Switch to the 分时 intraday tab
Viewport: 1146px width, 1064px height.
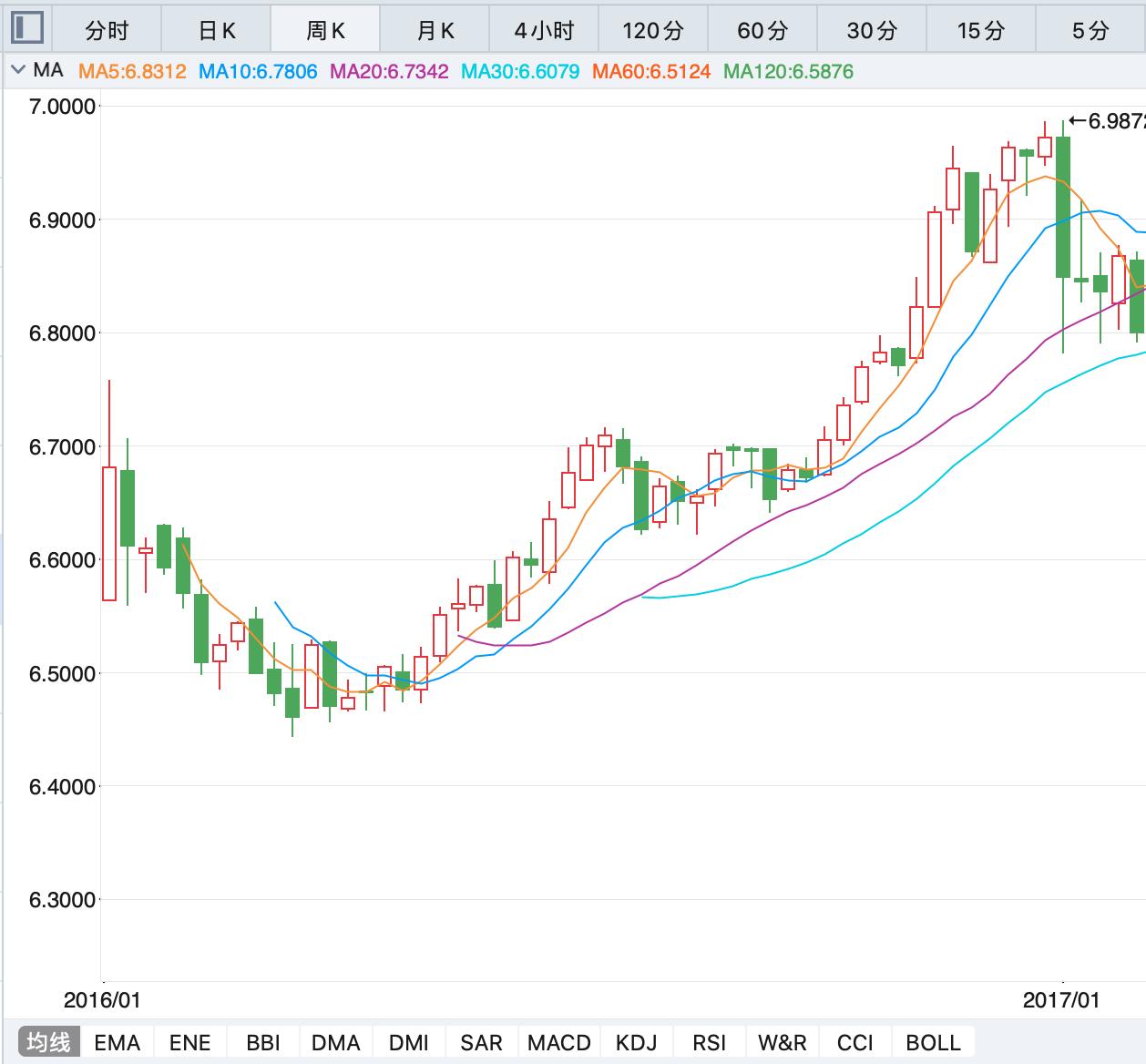(x=107, y=31)
